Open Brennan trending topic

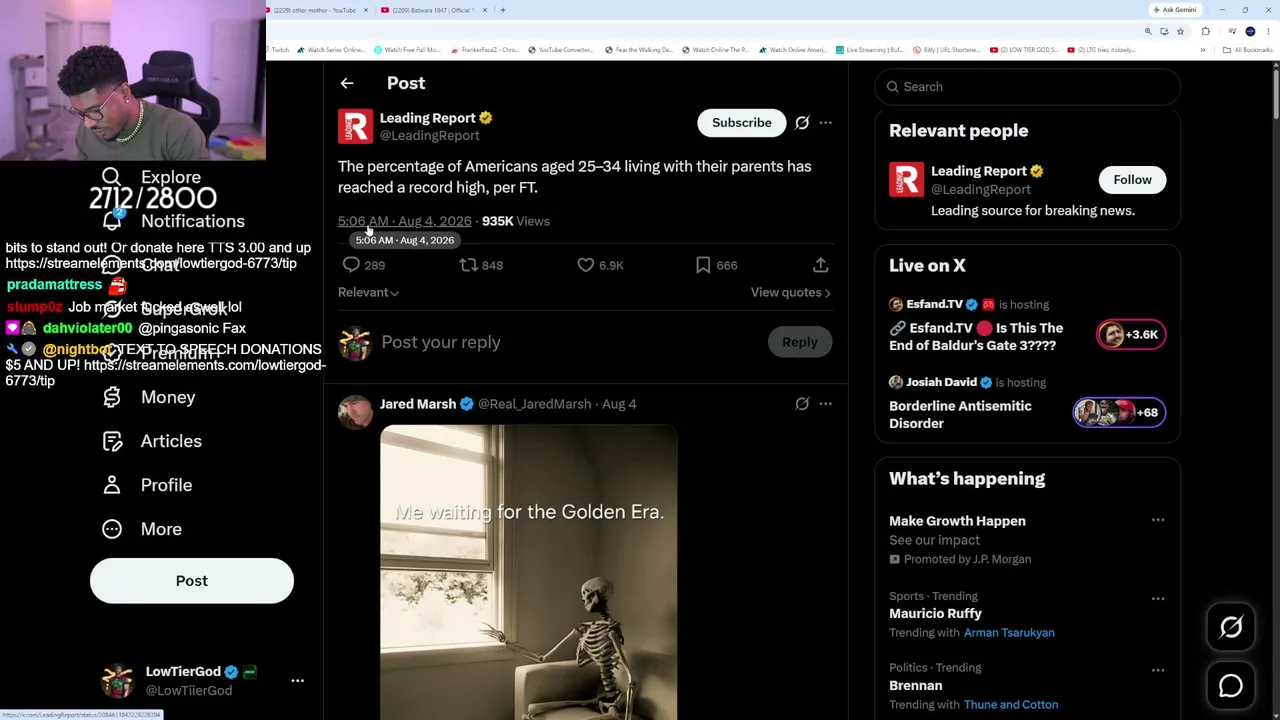(915, 685)
